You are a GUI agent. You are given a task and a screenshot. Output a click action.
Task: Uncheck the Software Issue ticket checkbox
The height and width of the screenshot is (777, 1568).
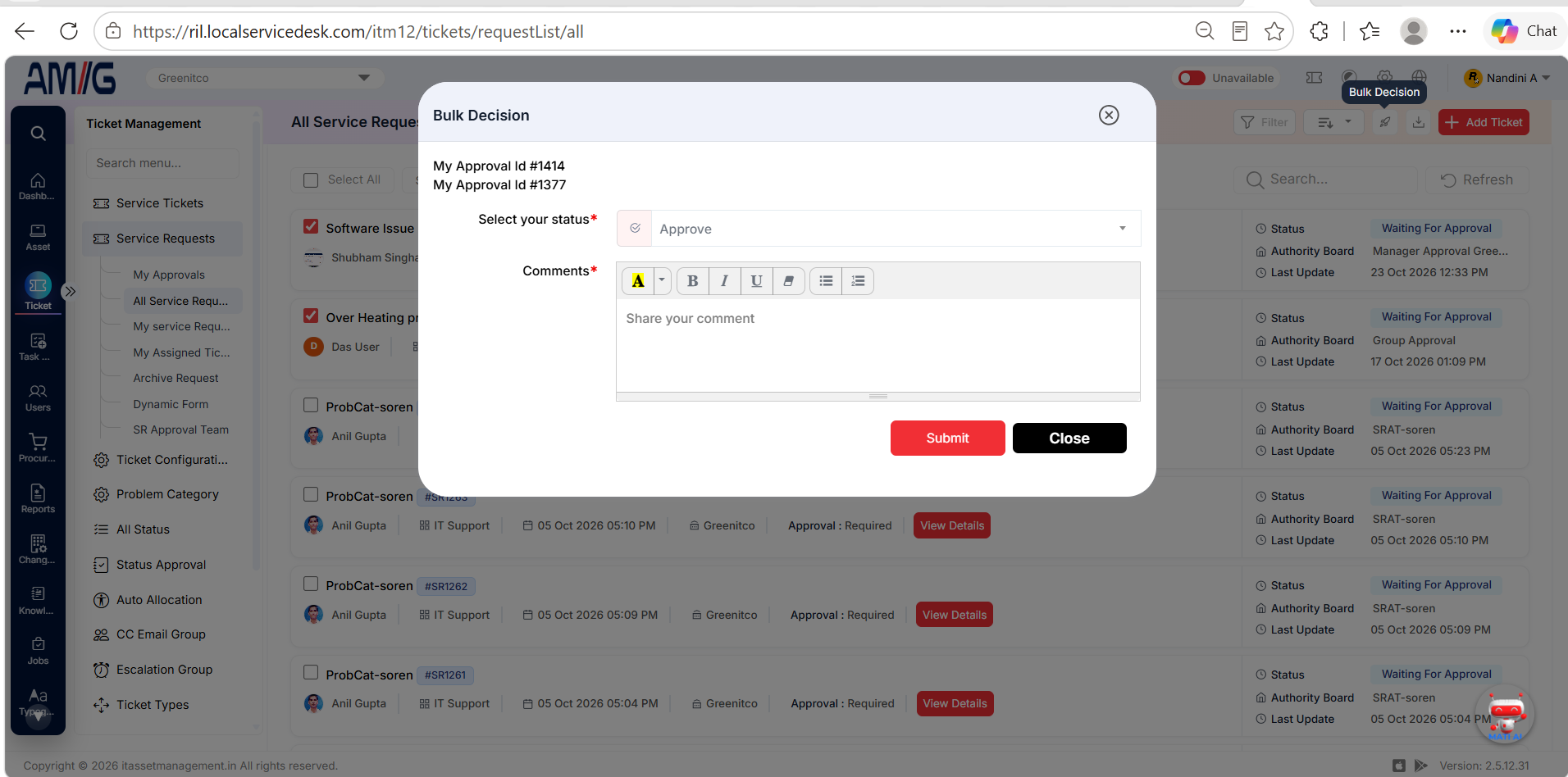tap(311, 227)
